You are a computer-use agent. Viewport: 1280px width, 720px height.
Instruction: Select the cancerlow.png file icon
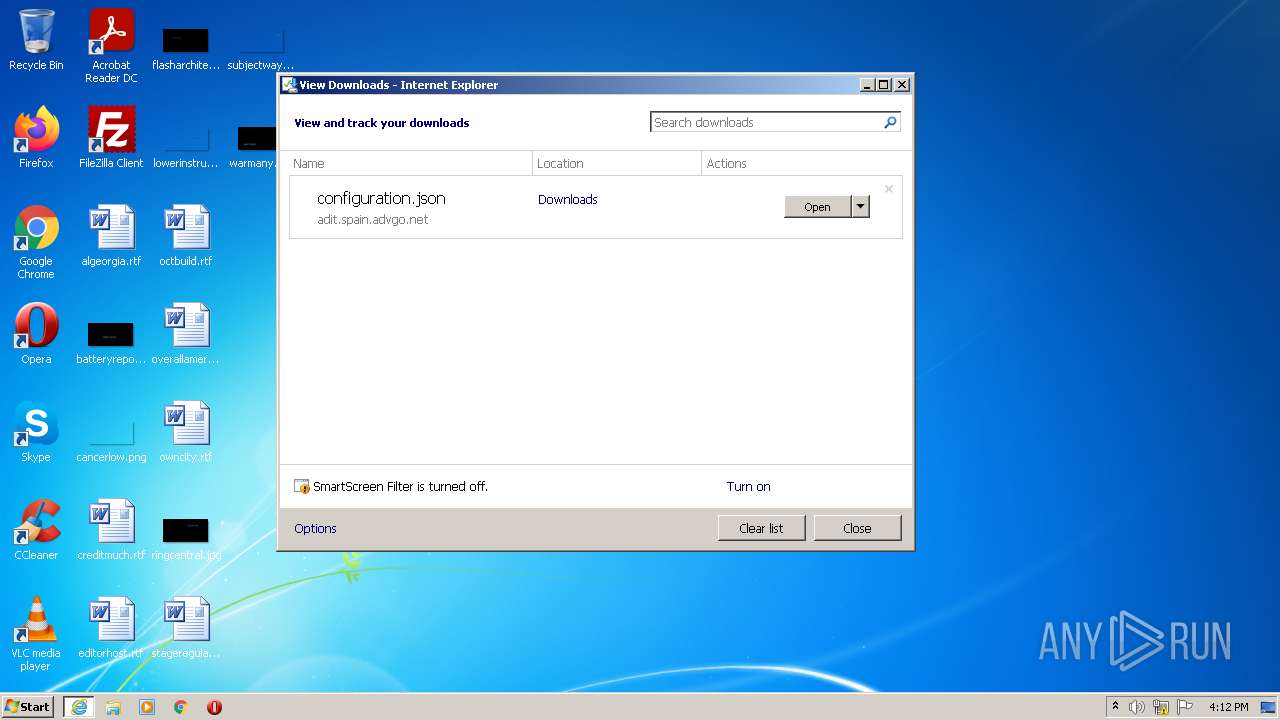111,439
